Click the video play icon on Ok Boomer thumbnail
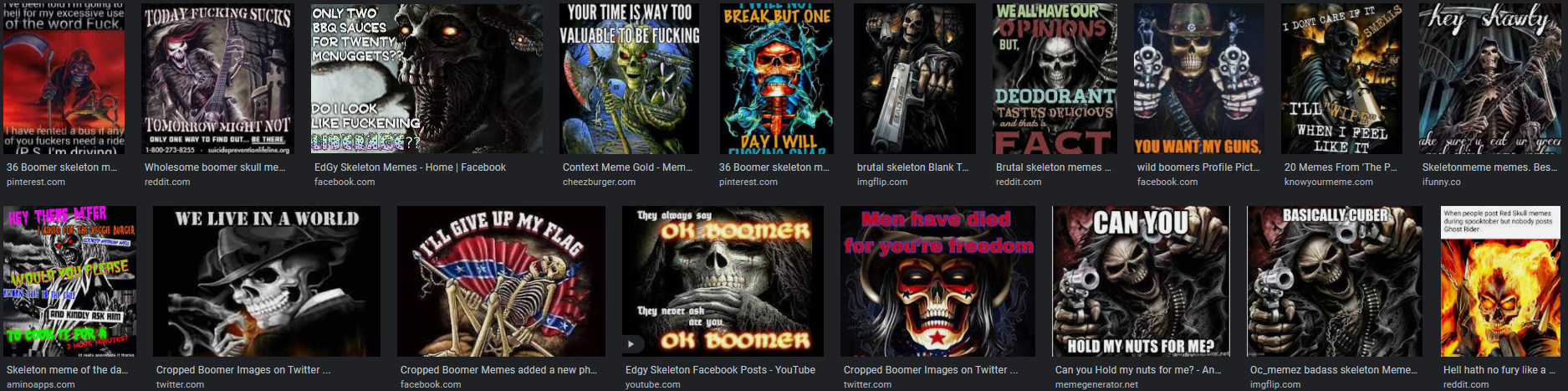 pyautogui.click(x=631, y=343)
